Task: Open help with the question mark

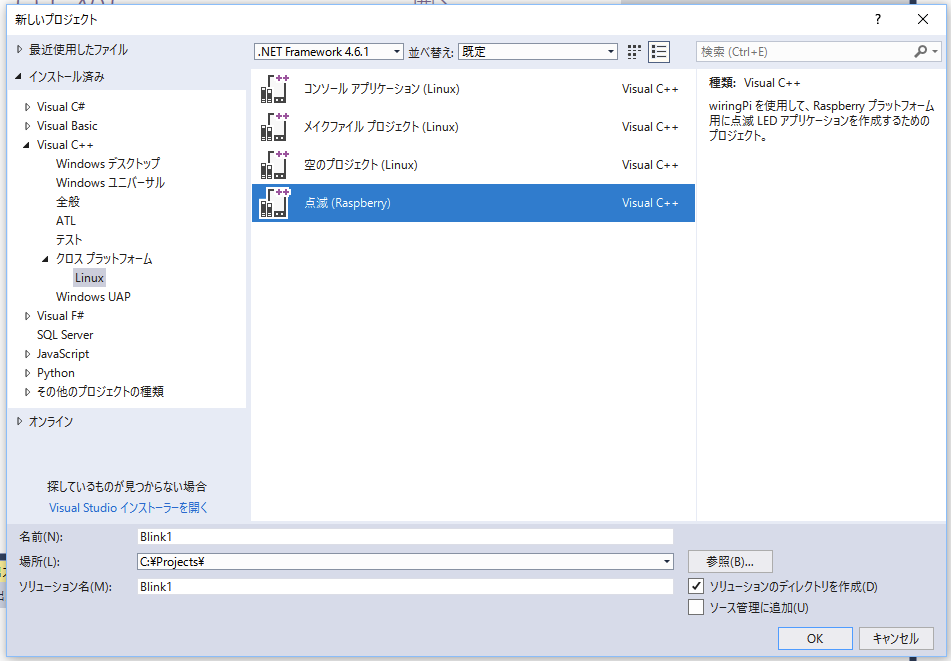Action: pos(878,19)
